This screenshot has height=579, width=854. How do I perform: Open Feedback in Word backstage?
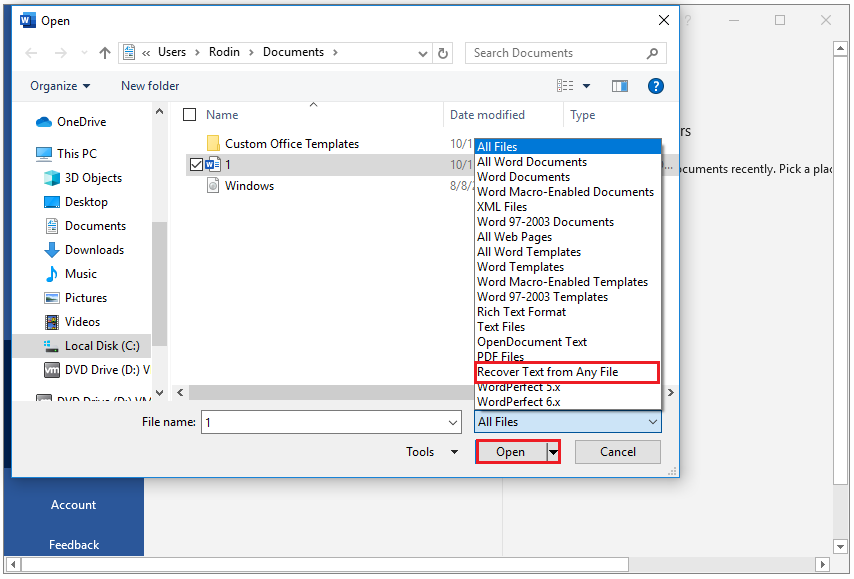74,544
